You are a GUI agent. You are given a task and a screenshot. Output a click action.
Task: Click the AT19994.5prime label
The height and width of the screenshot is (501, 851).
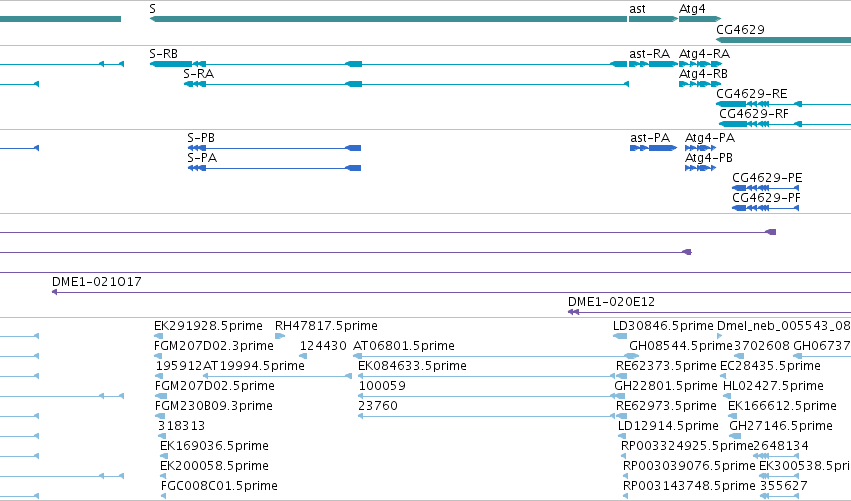coord(253,366)
